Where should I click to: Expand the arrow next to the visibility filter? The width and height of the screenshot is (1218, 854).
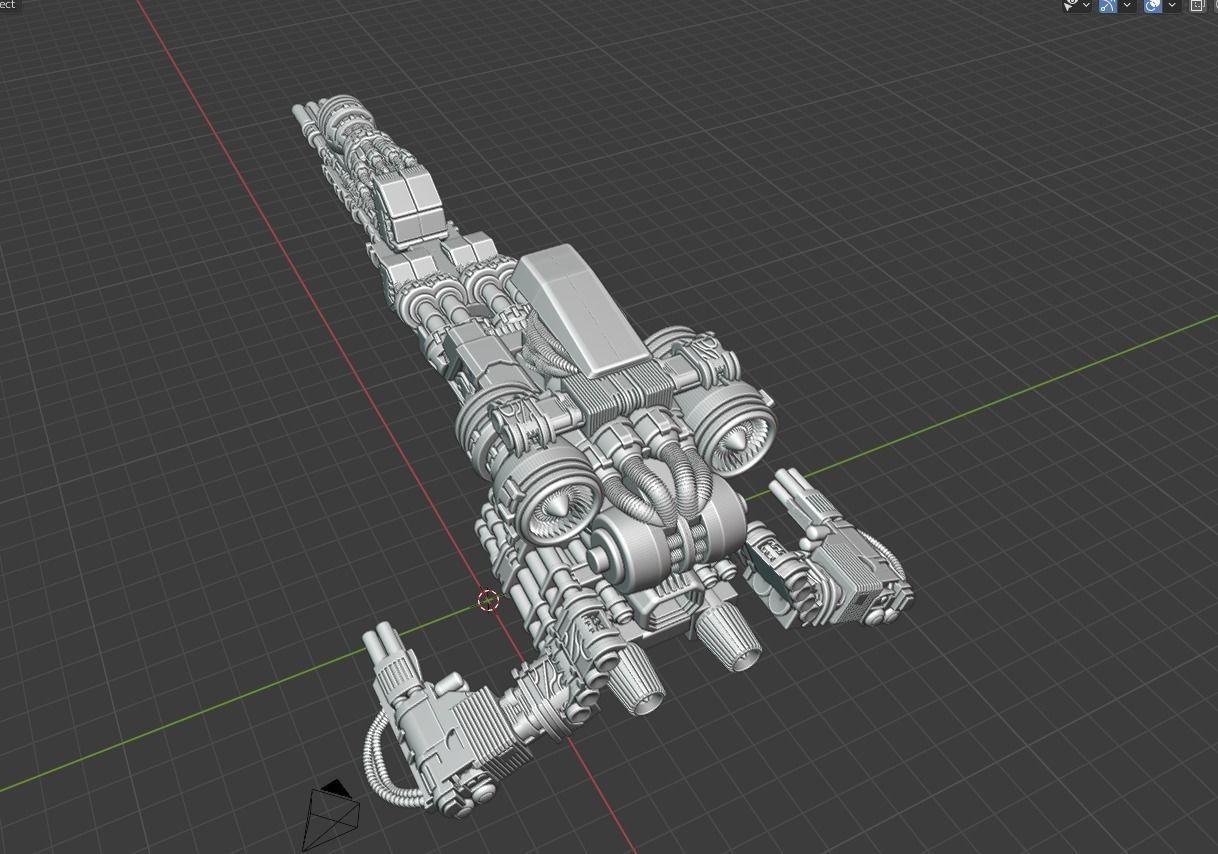1086,5
